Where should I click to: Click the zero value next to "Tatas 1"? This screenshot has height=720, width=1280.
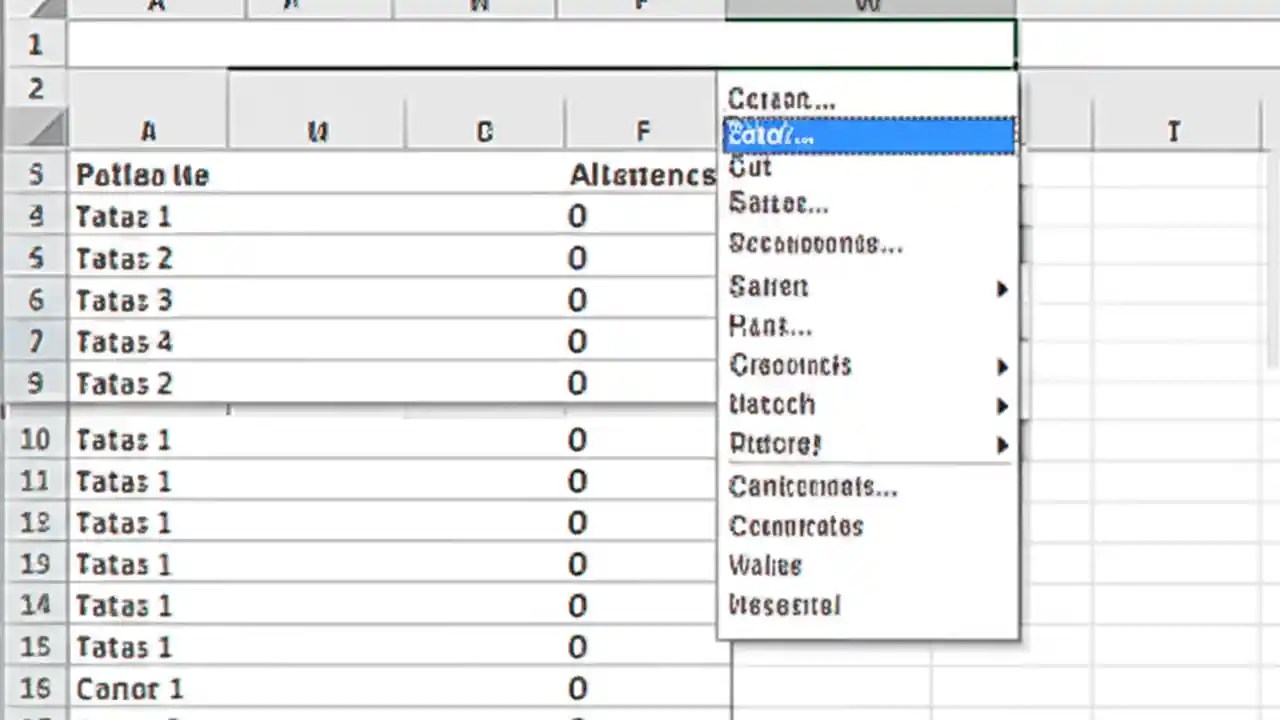click(x=577, y=216)
